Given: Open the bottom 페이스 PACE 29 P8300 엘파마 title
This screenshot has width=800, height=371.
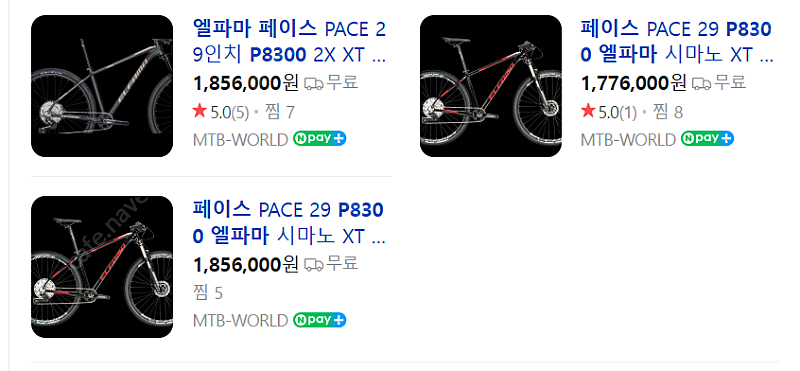Looking at the screenshot, I should click(x=289, y=223).
